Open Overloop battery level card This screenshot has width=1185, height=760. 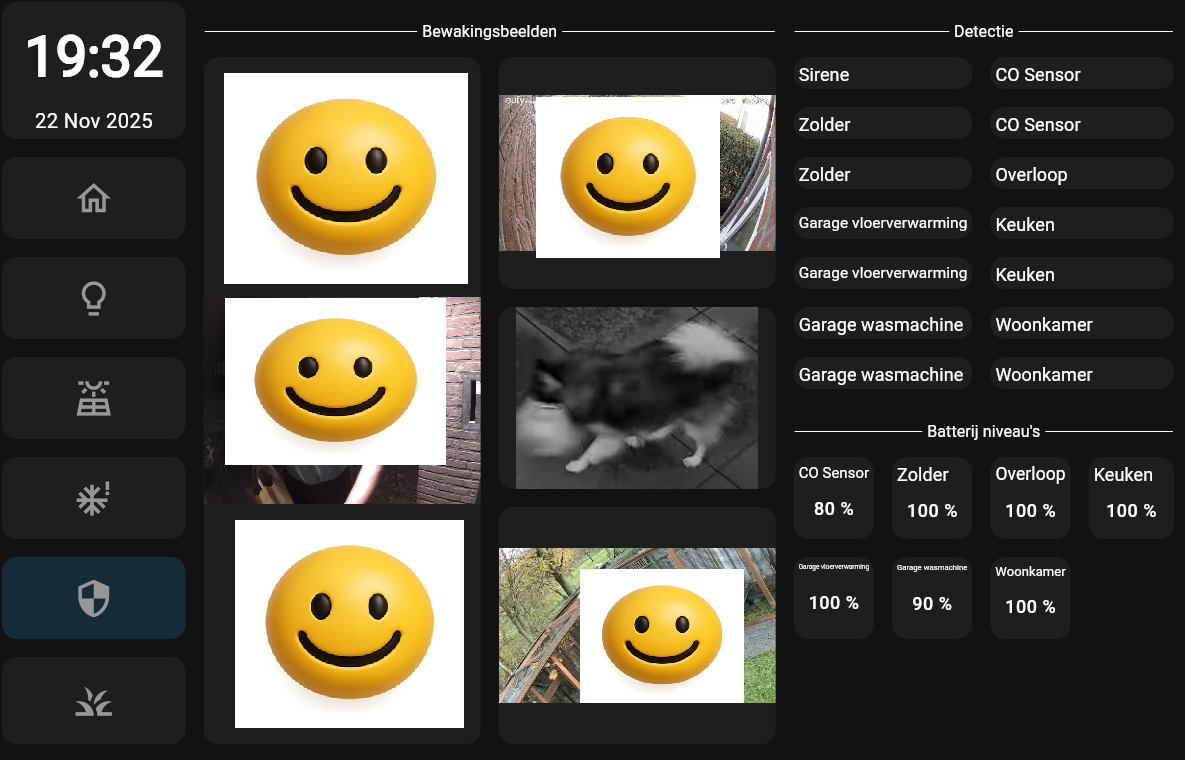[1030, 497]
